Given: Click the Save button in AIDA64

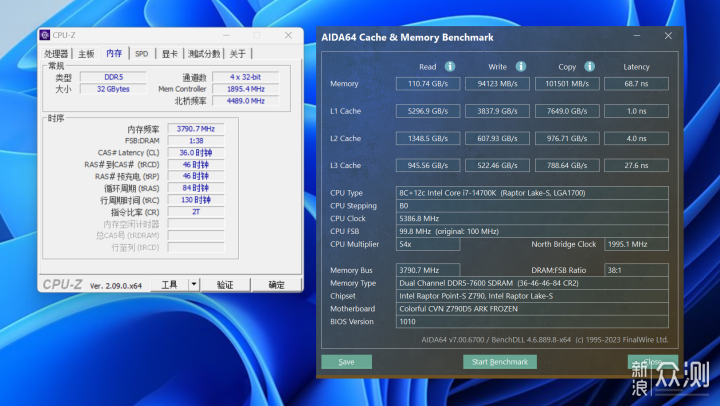Looking at the screenshot, I should pyautogui.click(x=346, y=362).
